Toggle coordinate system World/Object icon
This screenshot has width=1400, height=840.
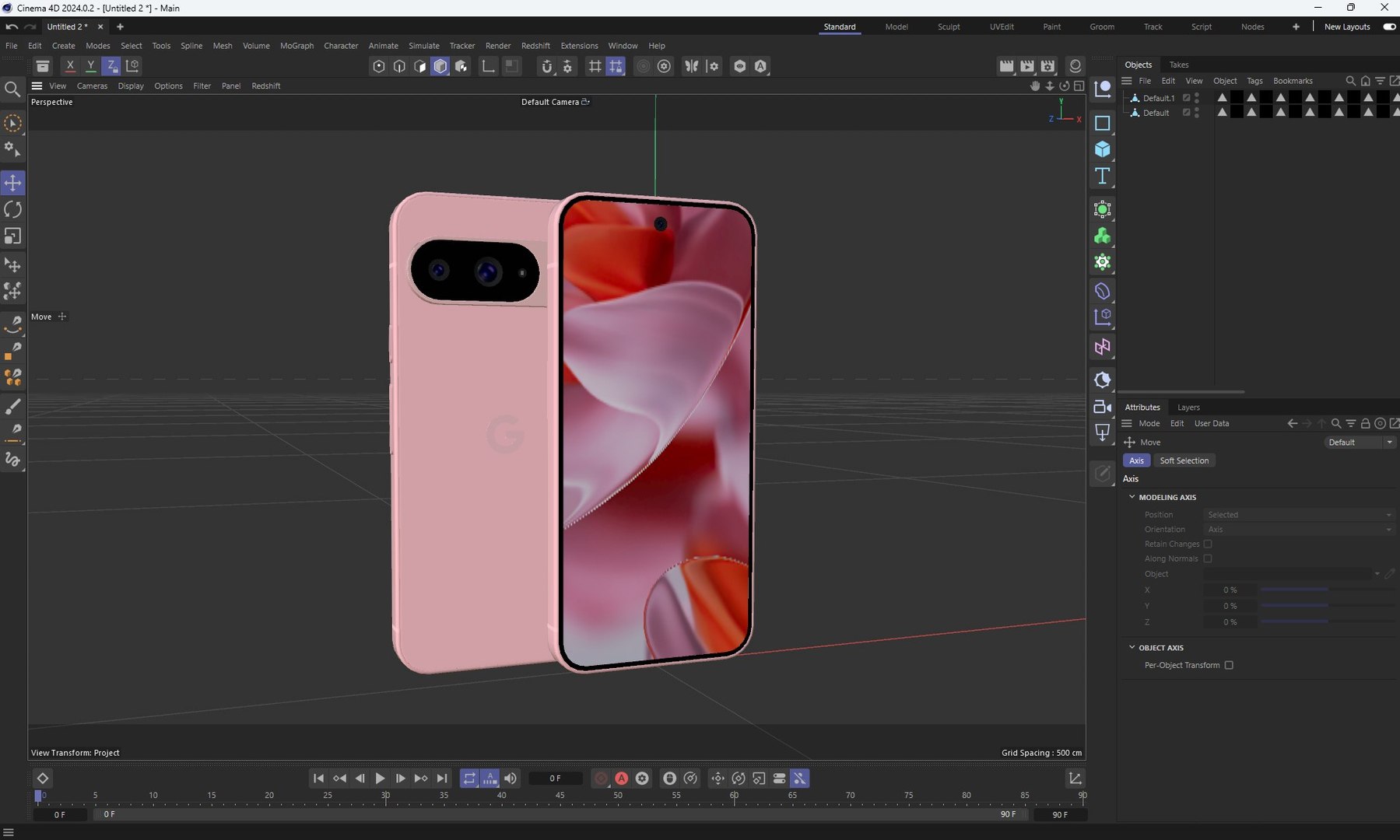tap(132, 66)
